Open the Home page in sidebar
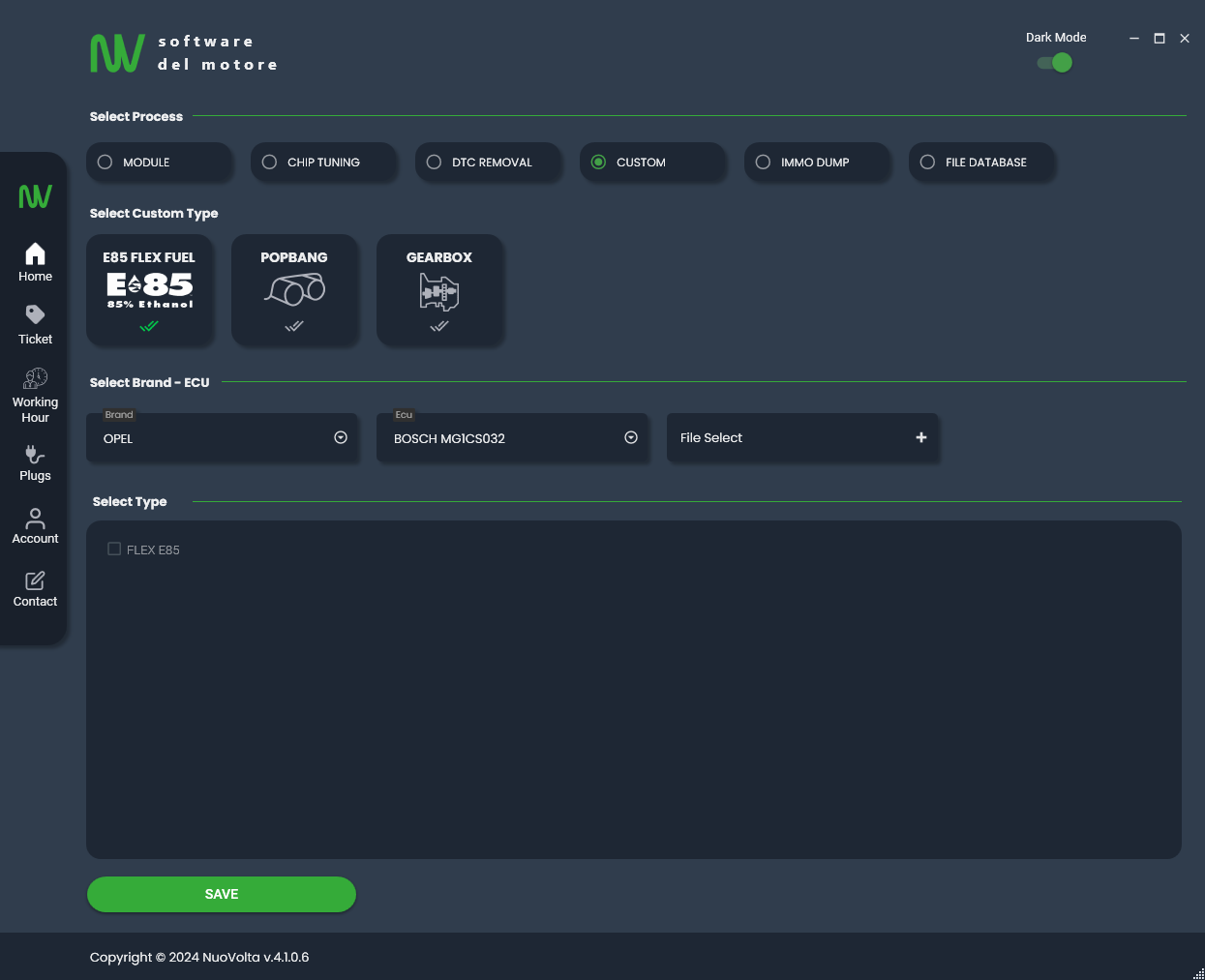 (x=35, y=262)
